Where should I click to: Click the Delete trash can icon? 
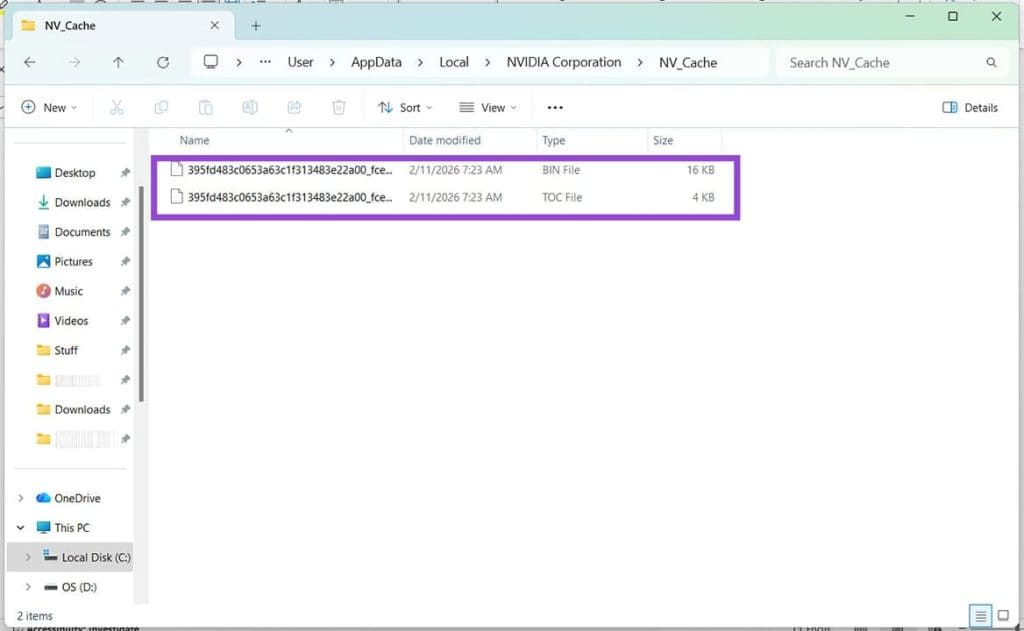339,108
